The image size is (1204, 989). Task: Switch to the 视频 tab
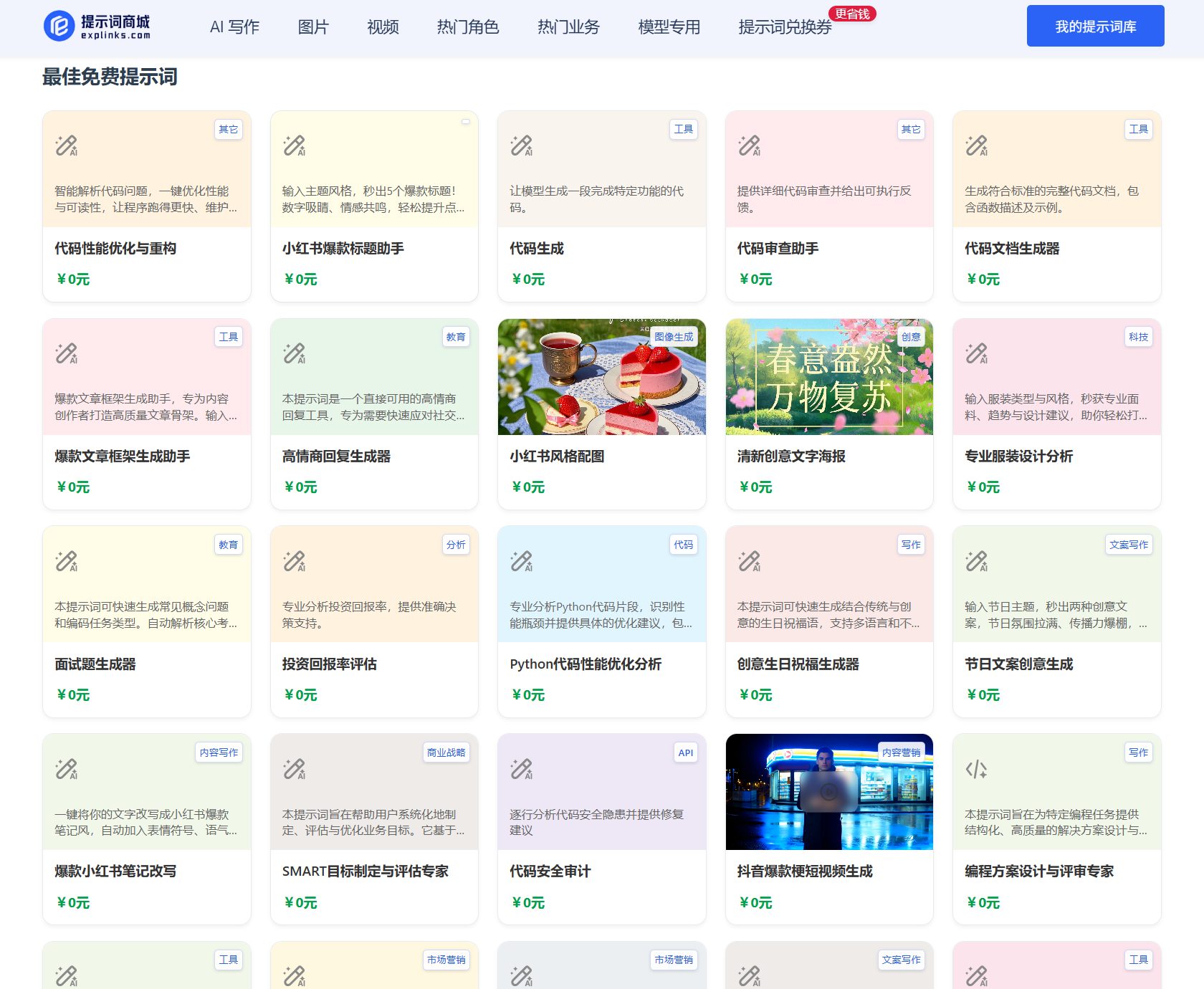[383, 27]
